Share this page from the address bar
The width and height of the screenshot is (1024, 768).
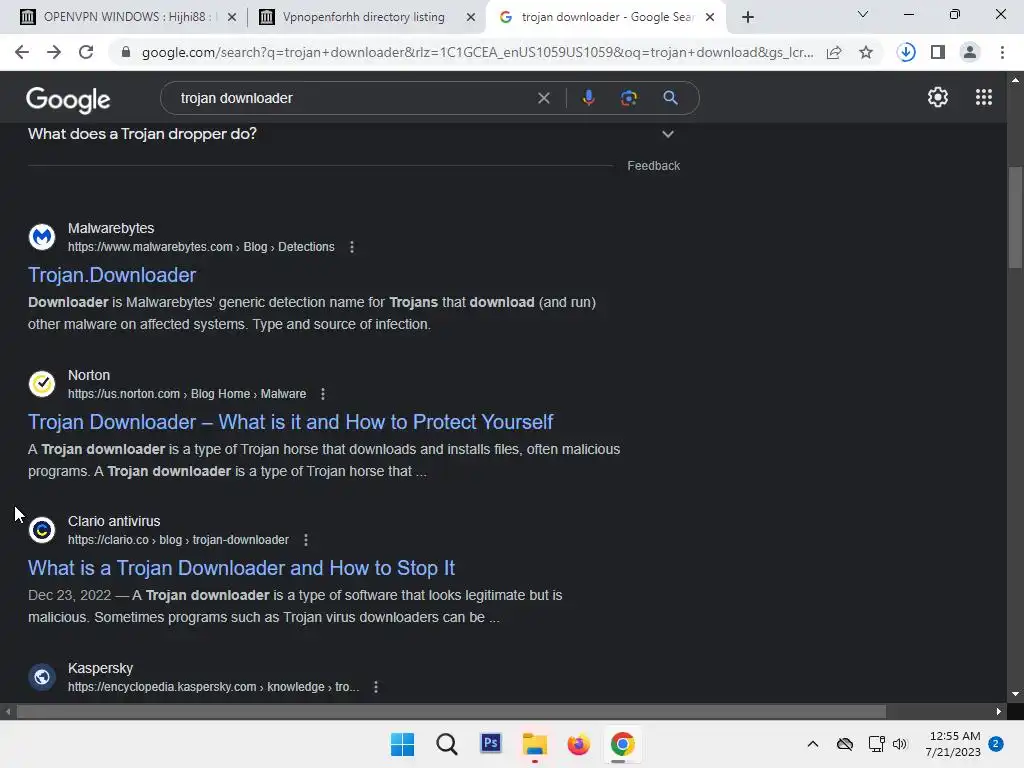pyautogui.click(x=834, y=52)
